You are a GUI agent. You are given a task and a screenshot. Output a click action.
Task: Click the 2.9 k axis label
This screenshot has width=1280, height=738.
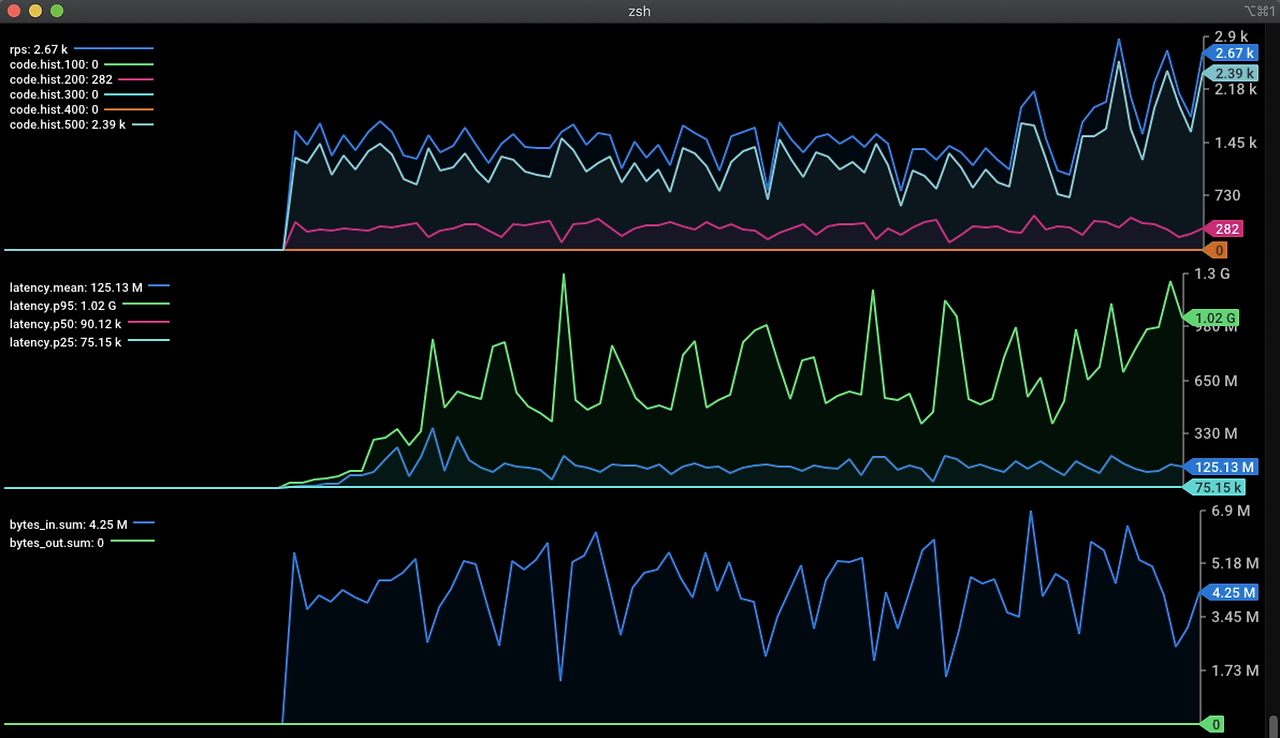point(1232,37)
